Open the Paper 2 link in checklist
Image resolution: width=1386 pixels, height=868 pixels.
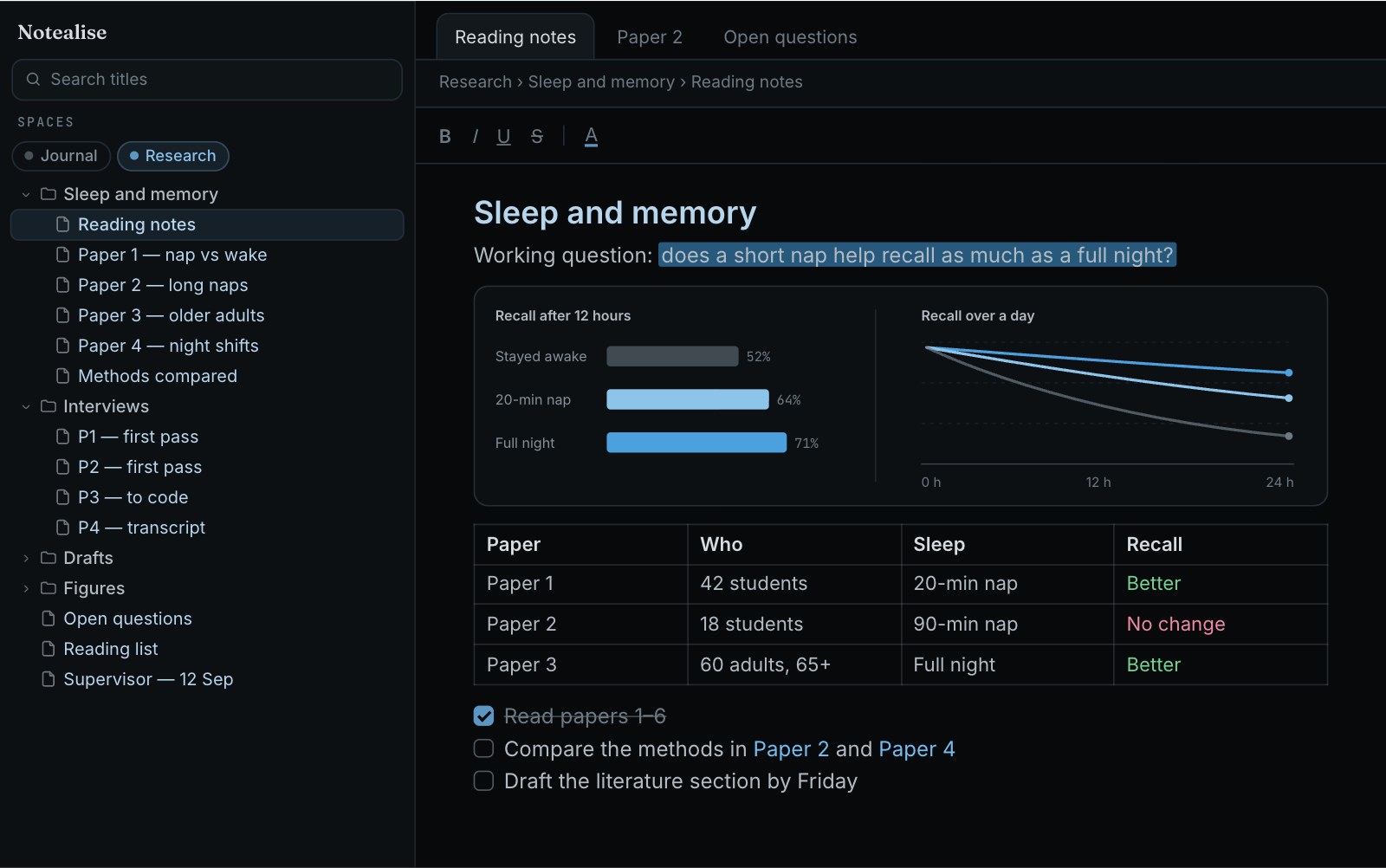coord(791,749)
